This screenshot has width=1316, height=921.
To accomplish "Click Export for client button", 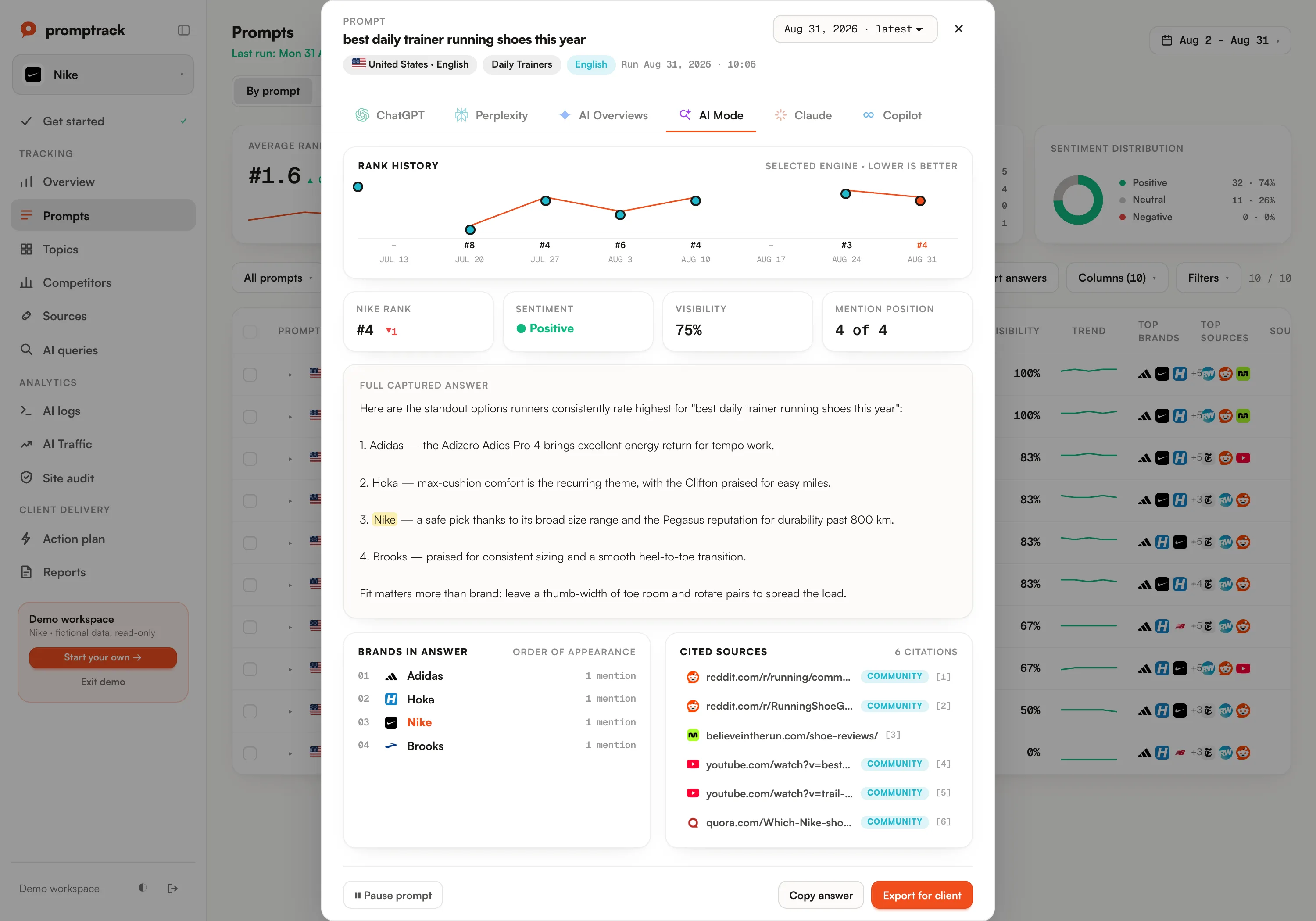I will 922,895.
